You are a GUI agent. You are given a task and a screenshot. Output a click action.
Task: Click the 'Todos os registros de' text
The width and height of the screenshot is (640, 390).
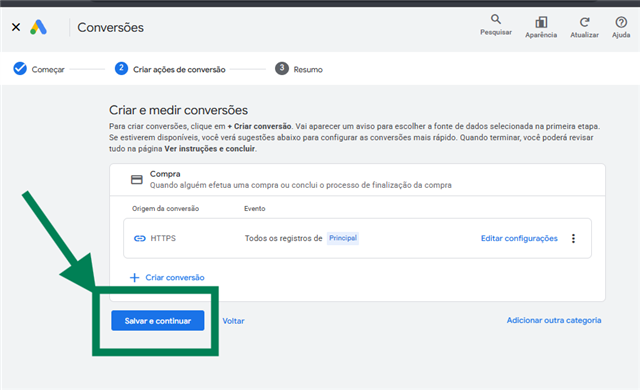(x=283, y=238)
